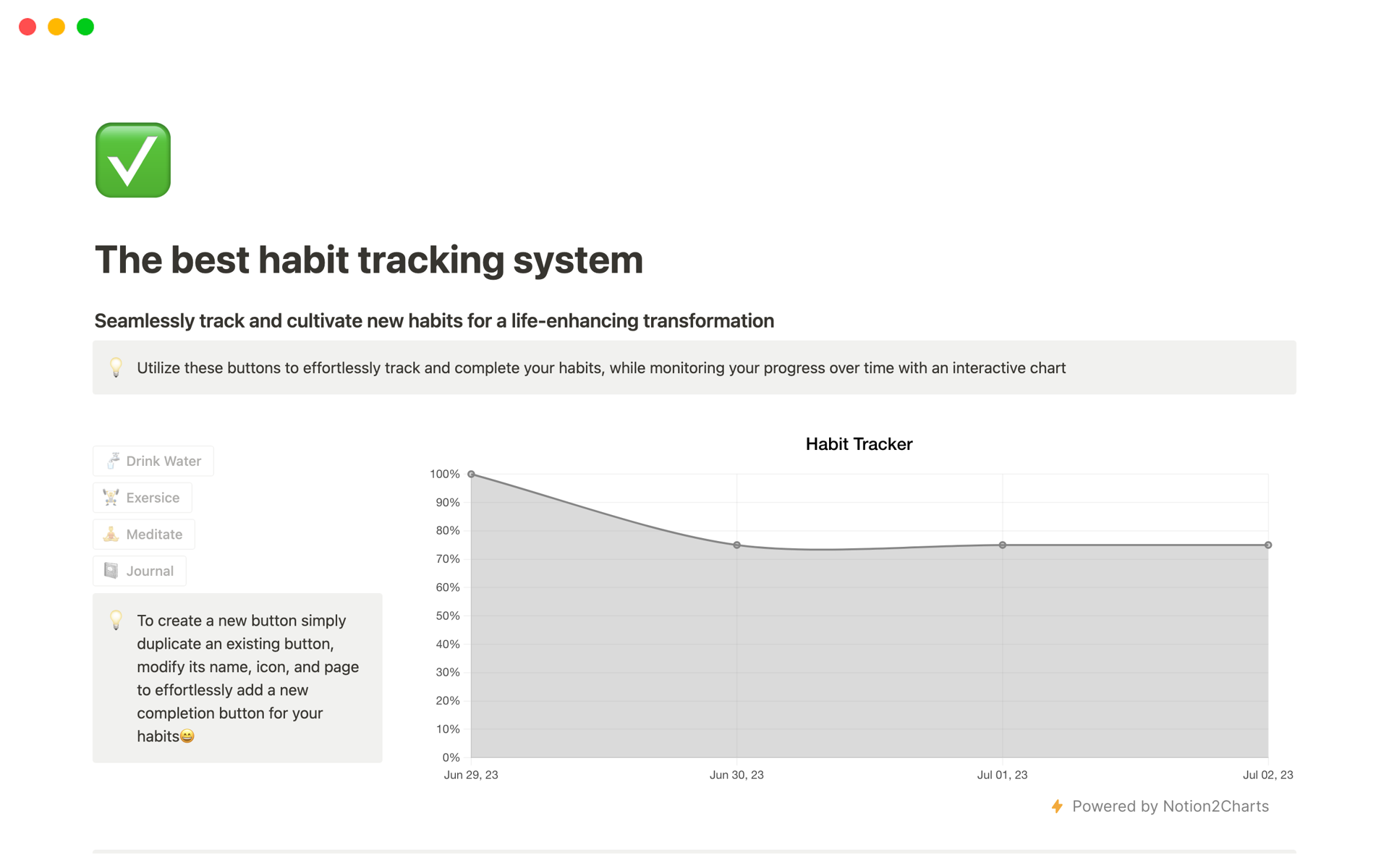
Task: Open the Powered by Notion2Charts link
Action: (1170, 807)
